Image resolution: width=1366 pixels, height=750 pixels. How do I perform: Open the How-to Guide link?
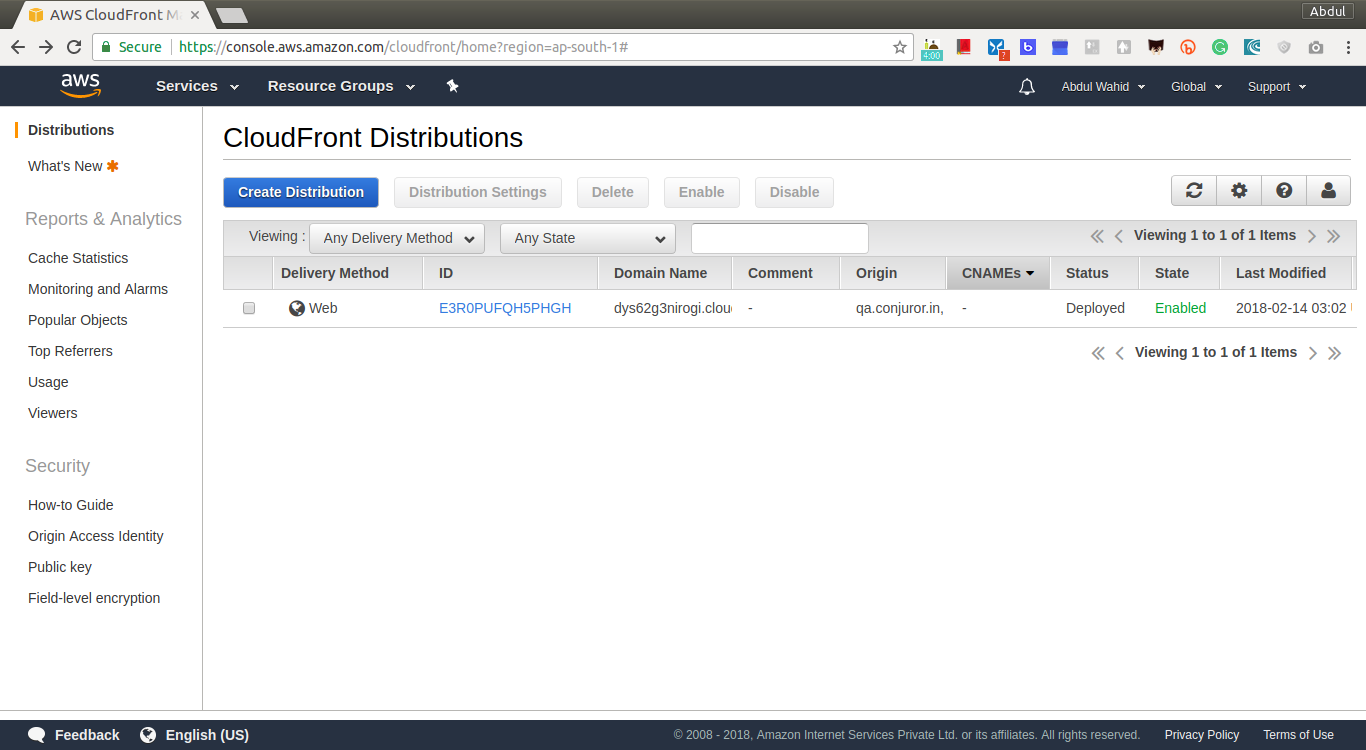coord(71,505)
